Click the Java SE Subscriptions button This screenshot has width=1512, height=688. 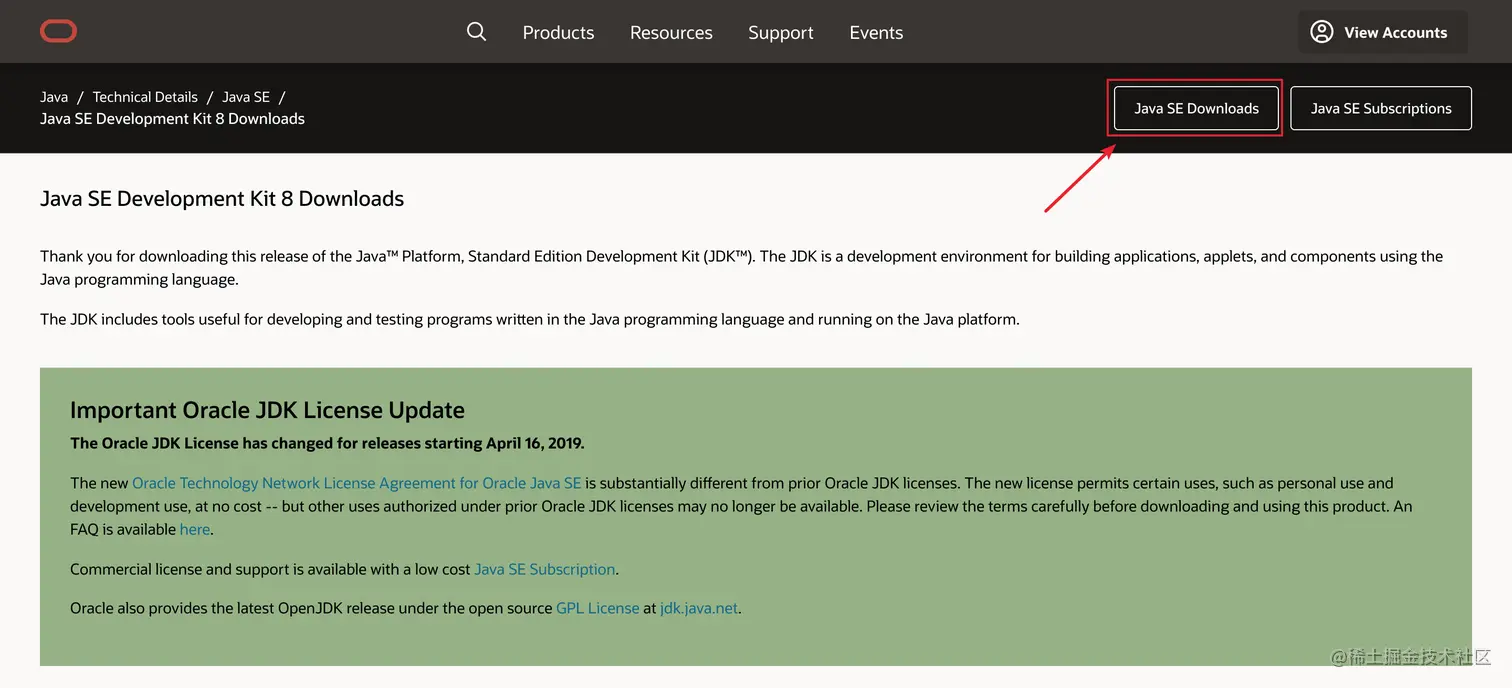tap(1380, 108)
